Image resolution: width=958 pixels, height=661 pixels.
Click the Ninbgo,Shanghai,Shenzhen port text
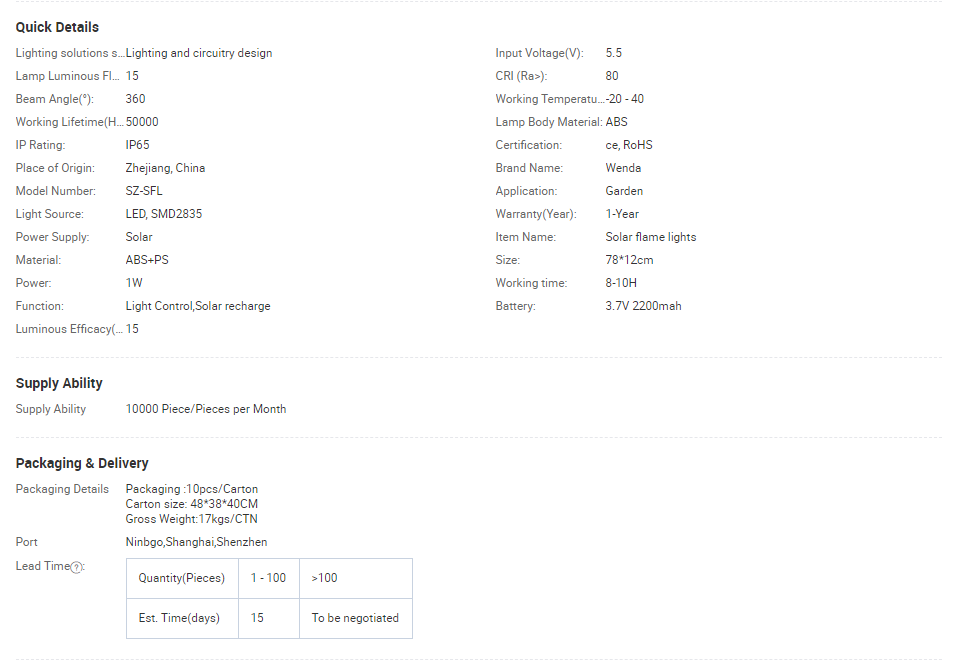[x=196, y=542]
